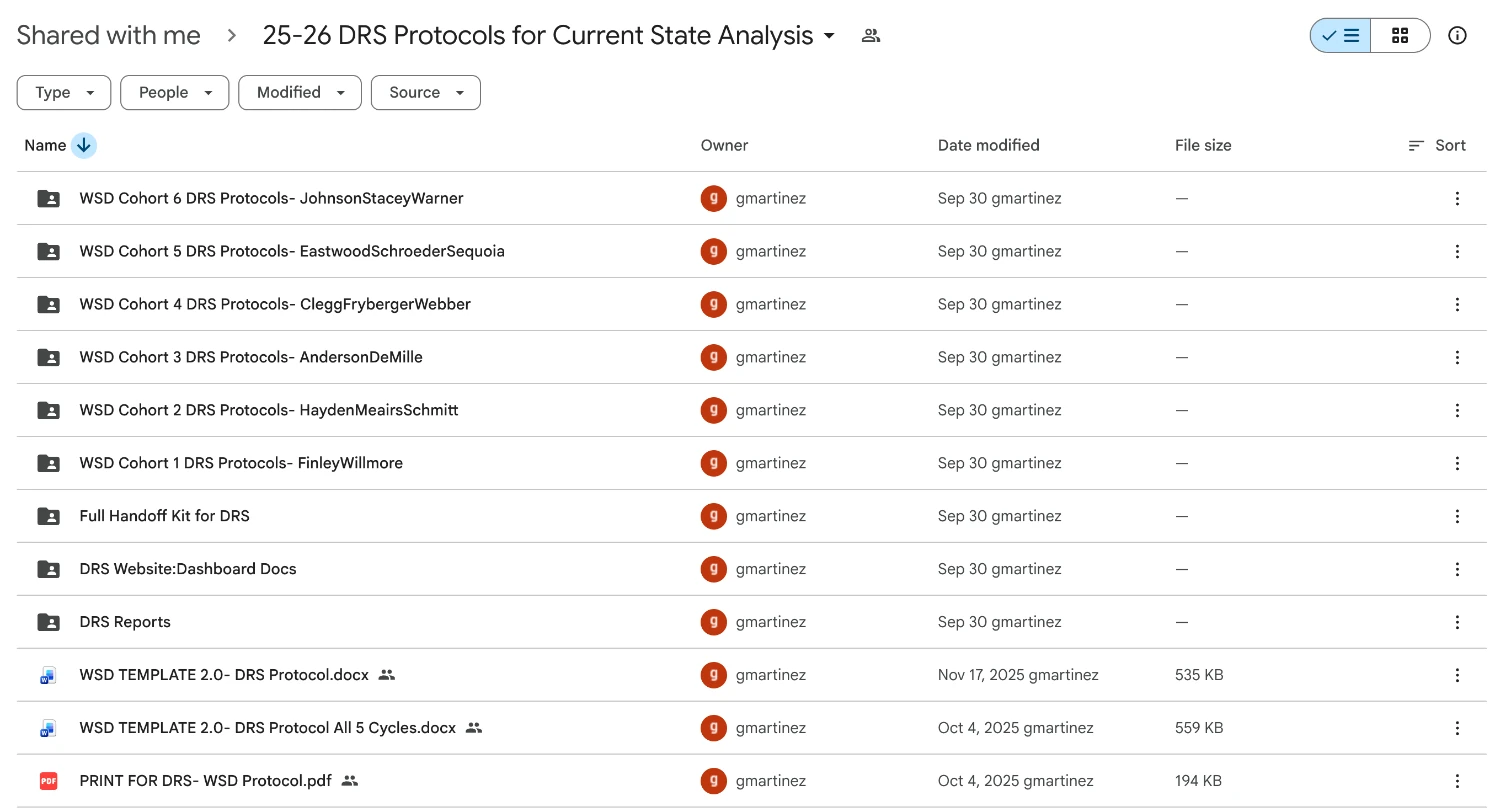Click Sep 30 gmartinez date in Cohort 1 row
Image resolution: width=1495 pixels, height=812 pixels.
[x=1000, y=463]
